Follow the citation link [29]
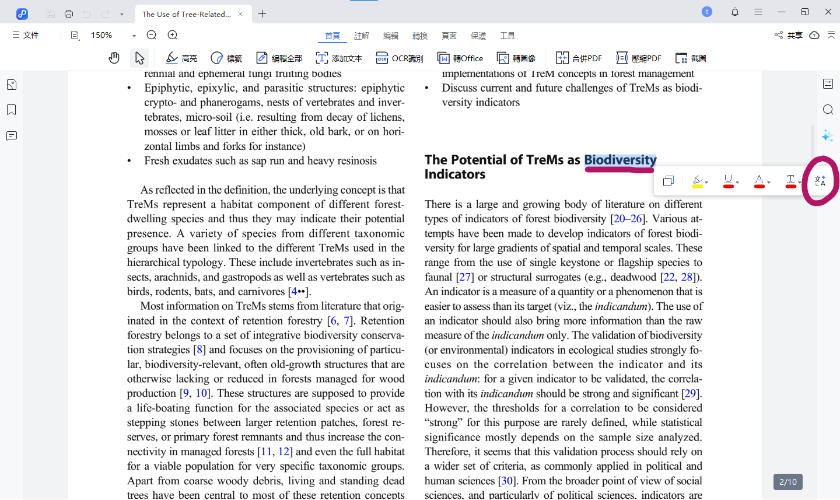Viewport: 840px width, 500px height. (692, 393)
